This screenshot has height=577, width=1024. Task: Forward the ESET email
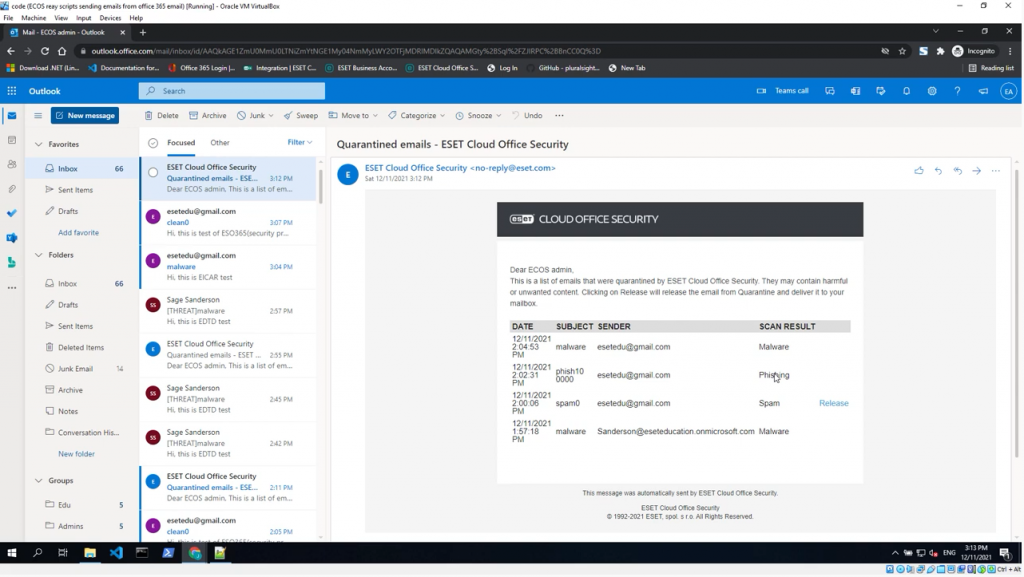click(x=976, y=170)
